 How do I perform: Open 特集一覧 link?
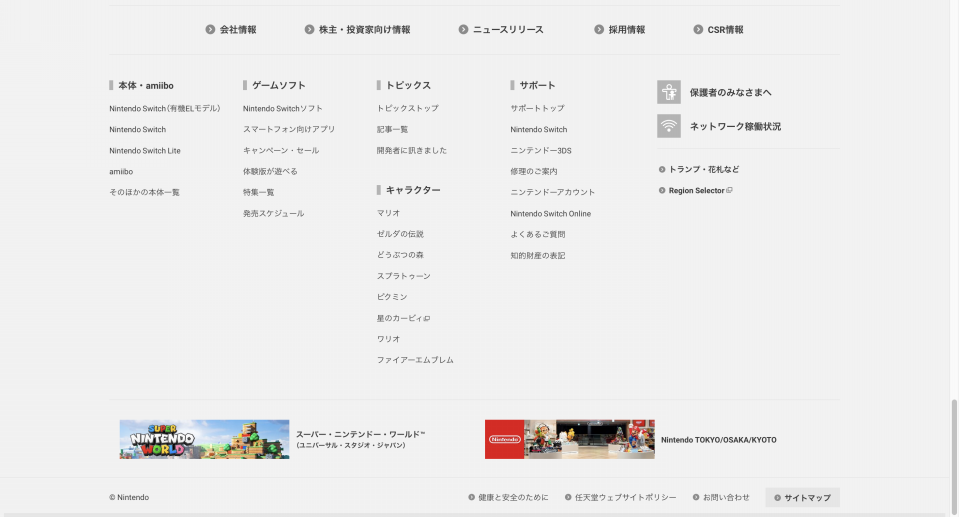(258, 192)
